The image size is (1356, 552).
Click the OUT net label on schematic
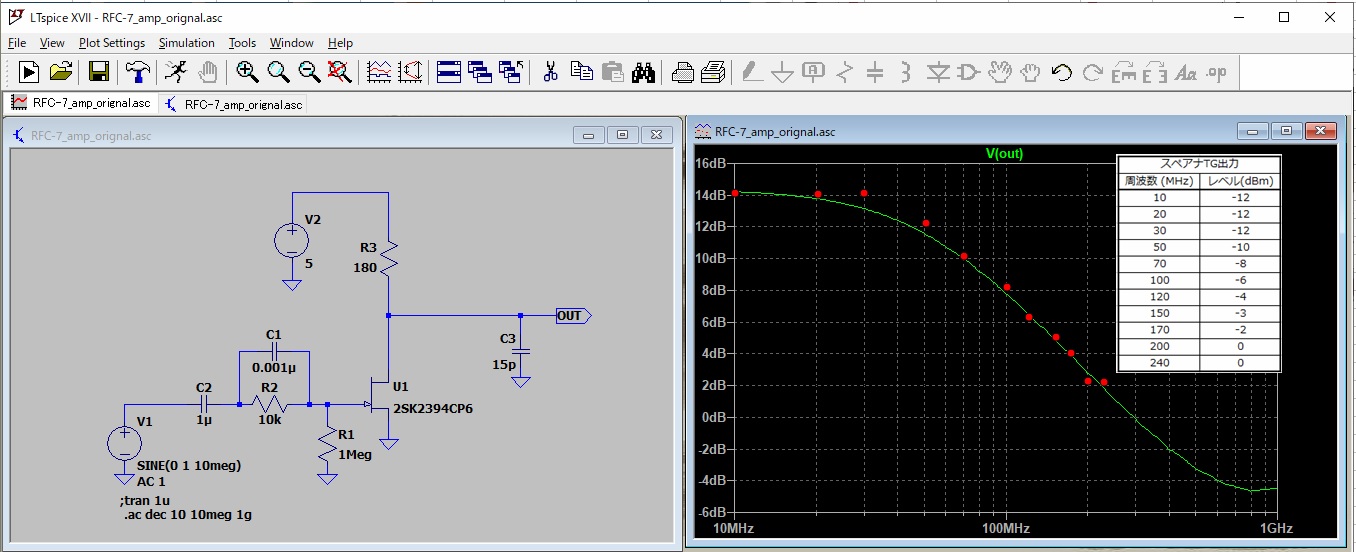click(573, 316)
